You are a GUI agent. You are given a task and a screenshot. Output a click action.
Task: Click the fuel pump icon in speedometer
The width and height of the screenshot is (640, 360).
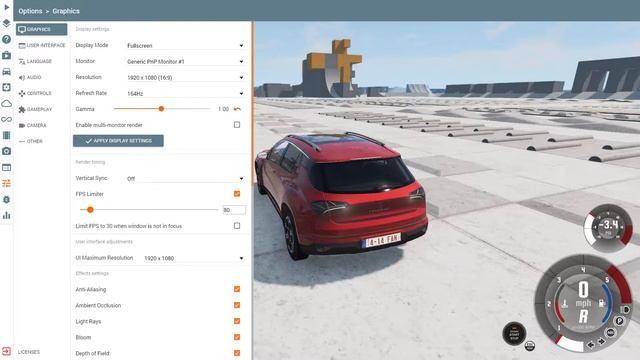602,303
